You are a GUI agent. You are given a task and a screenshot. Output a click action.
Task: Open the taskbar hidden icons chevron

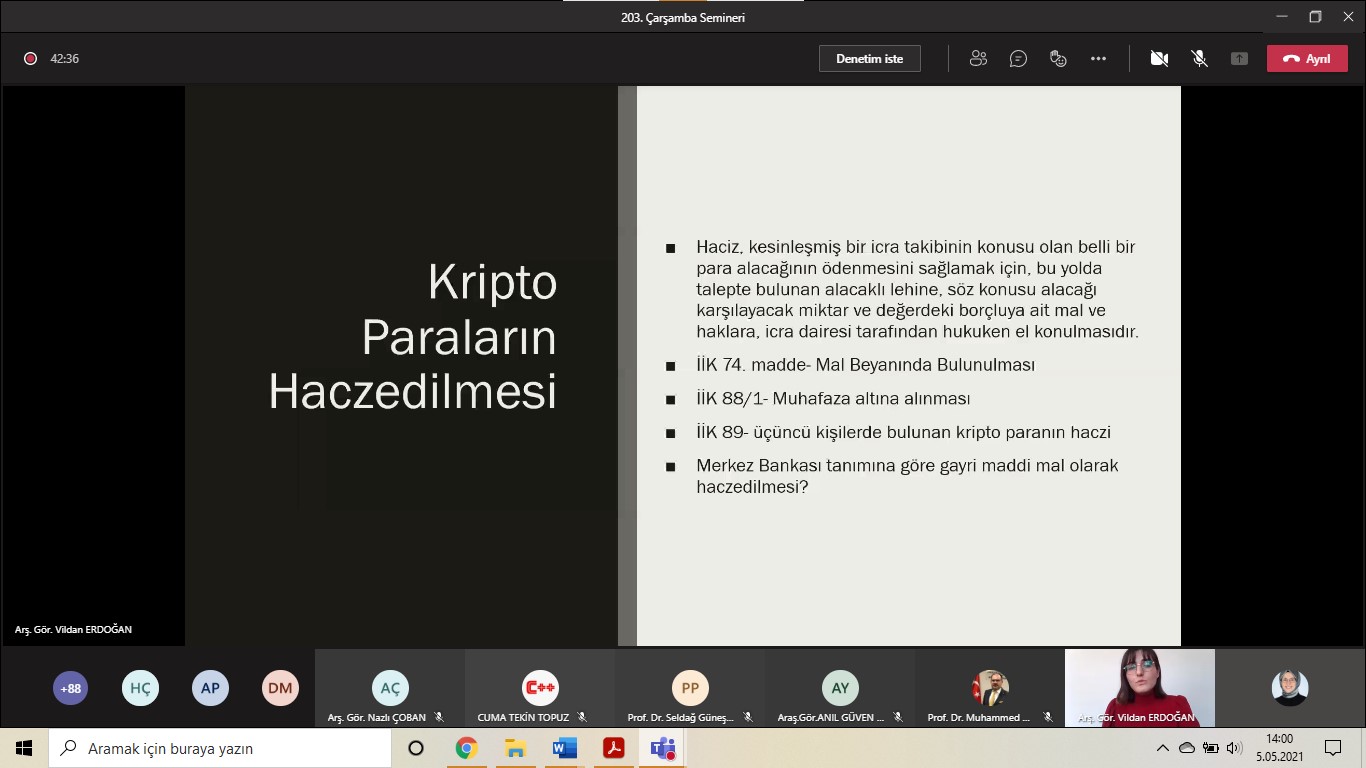[x=1162, y=747]
